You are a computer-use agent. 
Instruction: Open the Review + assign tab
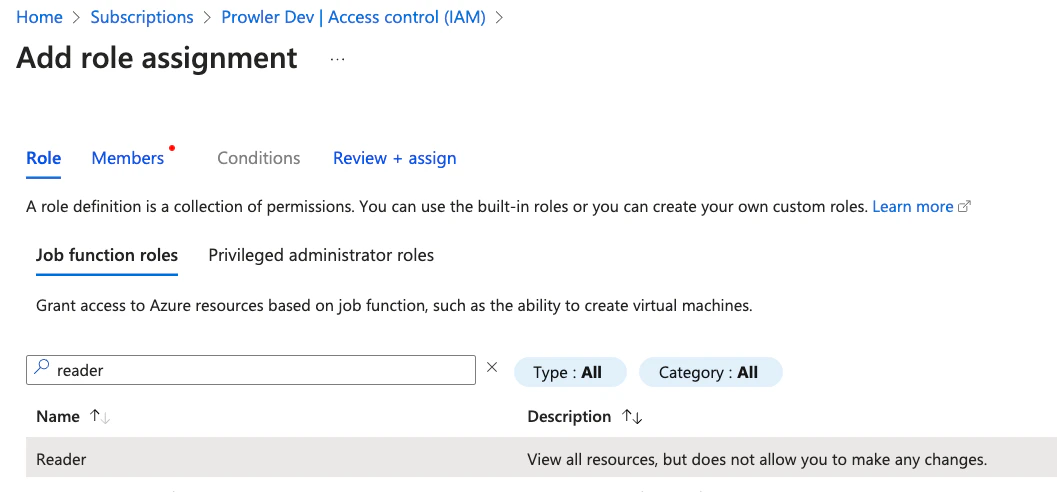pos(394,158)
